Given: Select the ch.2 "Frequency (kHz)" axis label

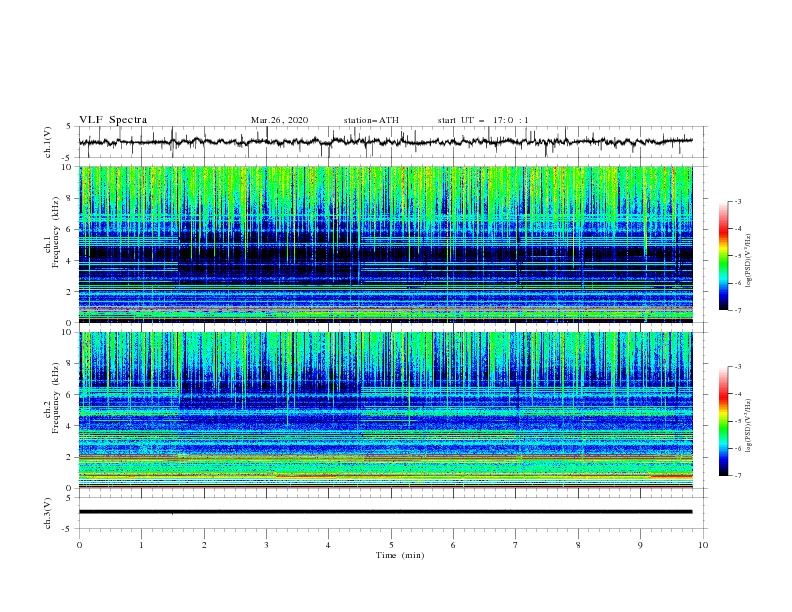Looking at the screenshot, I should (56, 398).
